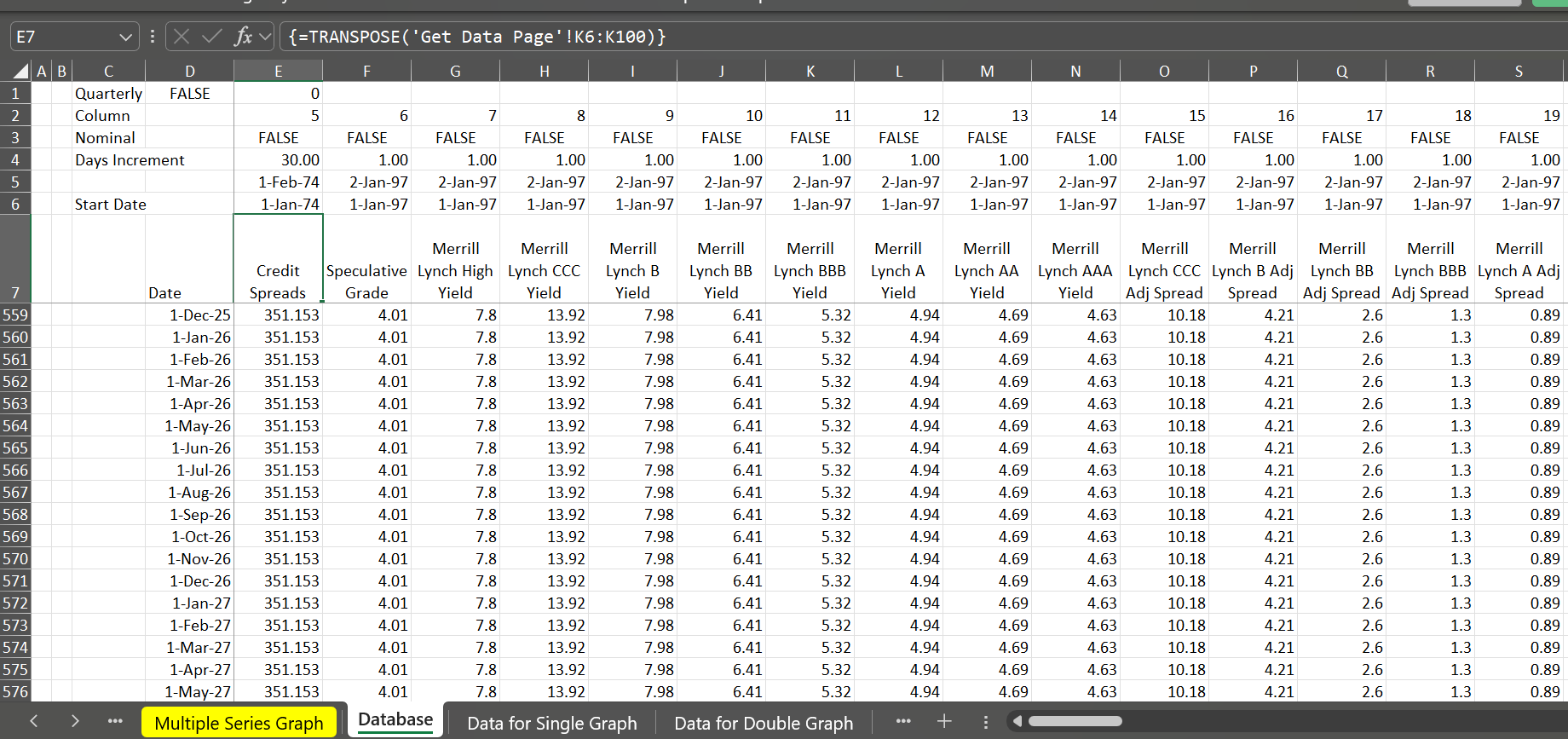The width and height of the screenshot is (1568, 739).
Task: Select the Merrill Lynch AAA Yield header
Action: pyautogui.click(x=1075, y=258)
